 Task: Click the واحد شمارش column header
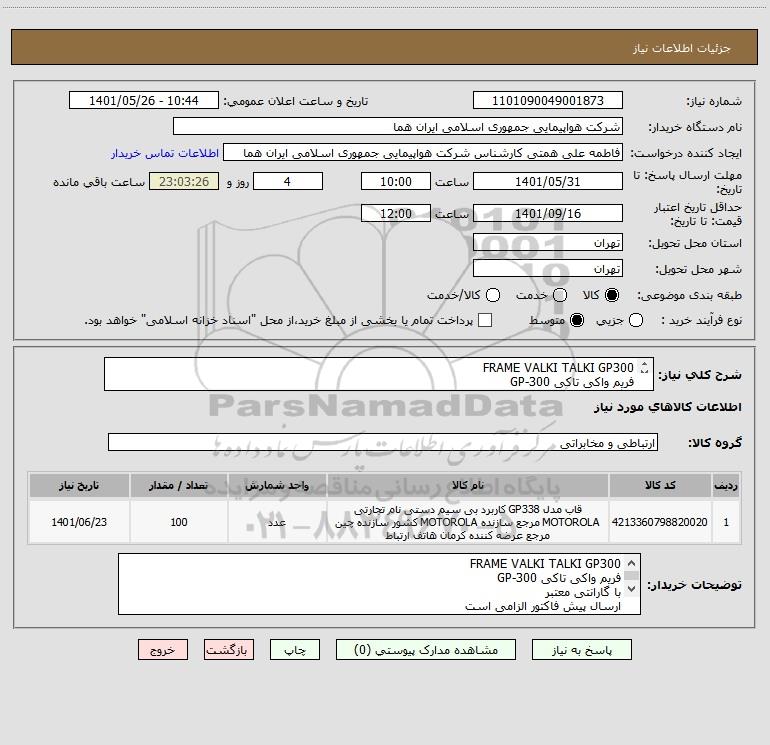277,485
